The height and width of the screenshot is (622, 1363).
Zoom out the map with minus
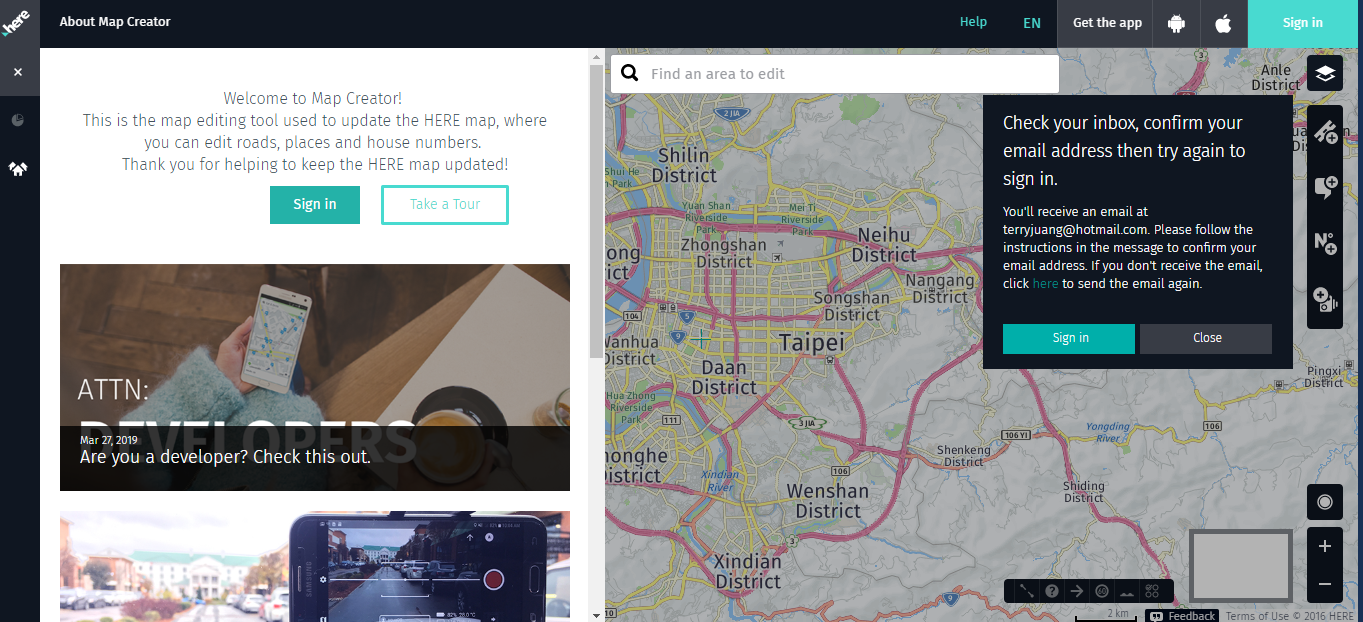pos(1325,584)
